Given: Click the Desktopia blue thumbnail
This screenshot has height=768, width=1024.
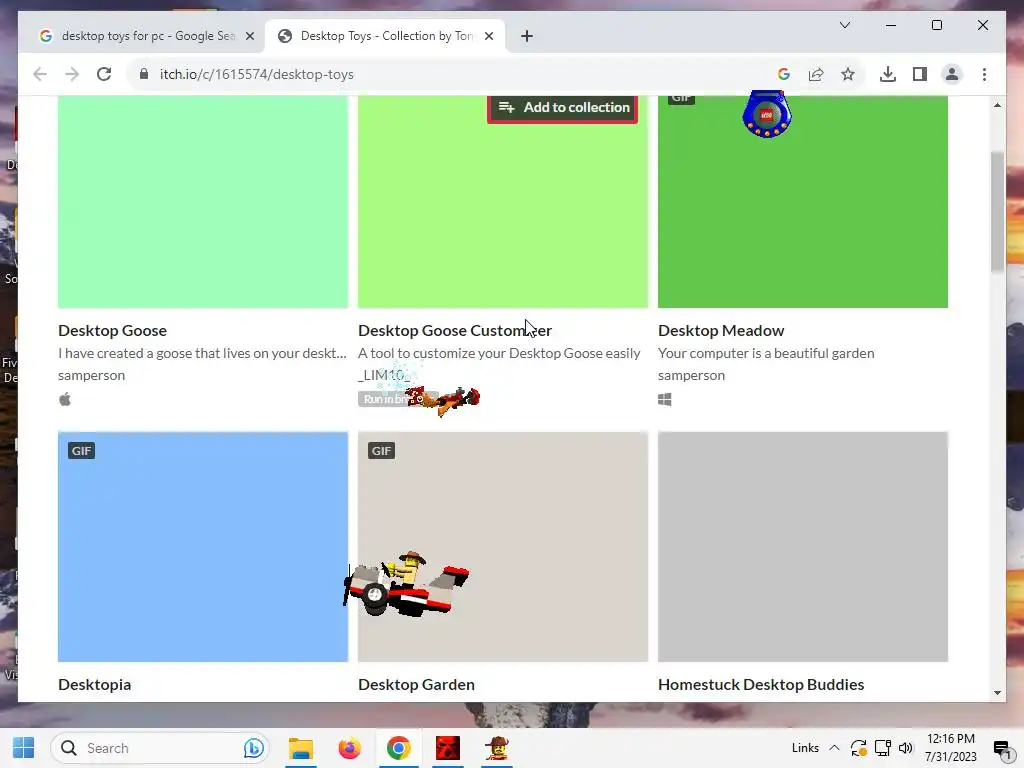Looking at the screenshot, I should click(203, 547).
